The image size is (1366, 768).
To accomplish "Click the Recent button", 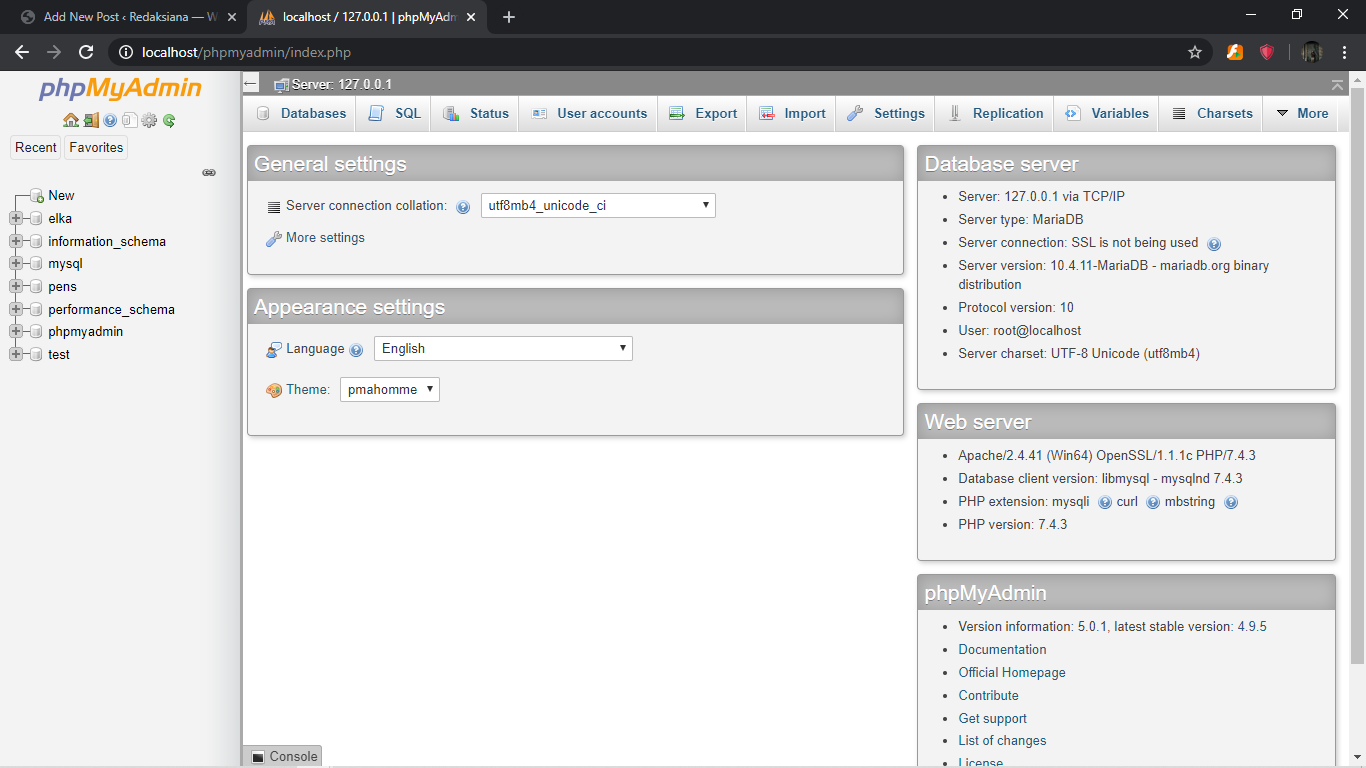I will pyautogui.click(x=36, y=148).
